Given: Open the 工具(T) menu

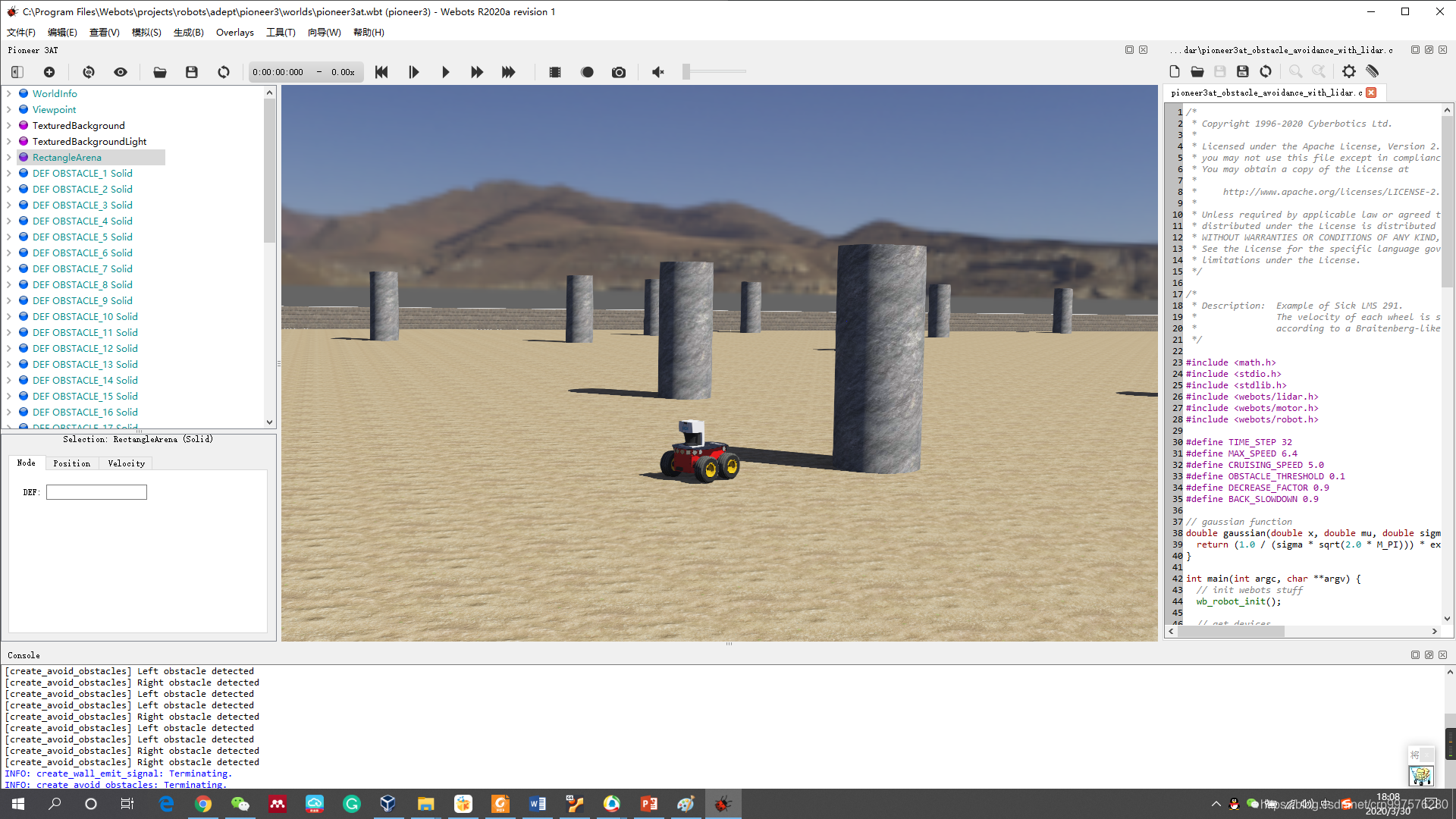Looking at the screenshot, I should pyautogui.click(x=281, y=32).
